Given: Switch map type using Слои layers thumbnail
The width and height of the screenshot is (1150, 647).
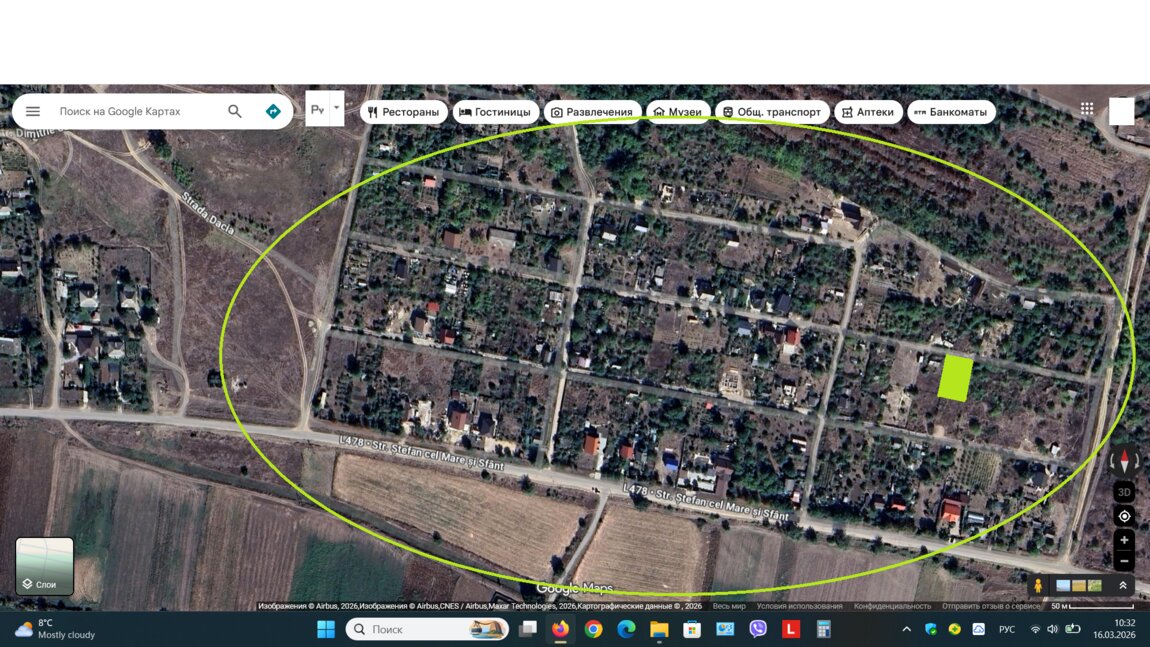Looking at the screenshot, I should click(45, 566).
